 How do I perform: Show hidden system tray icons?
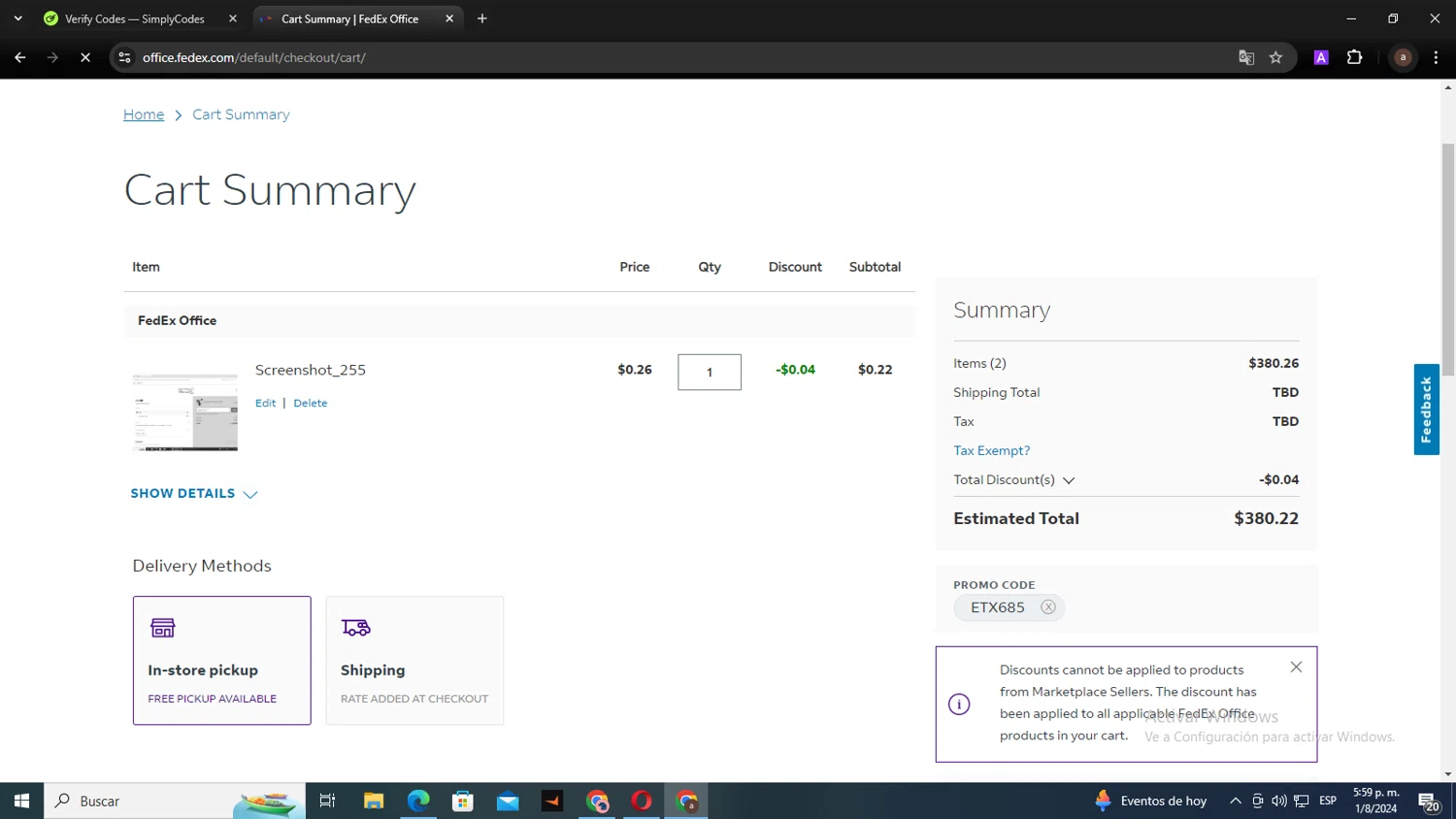click(x=1236, y=801)
